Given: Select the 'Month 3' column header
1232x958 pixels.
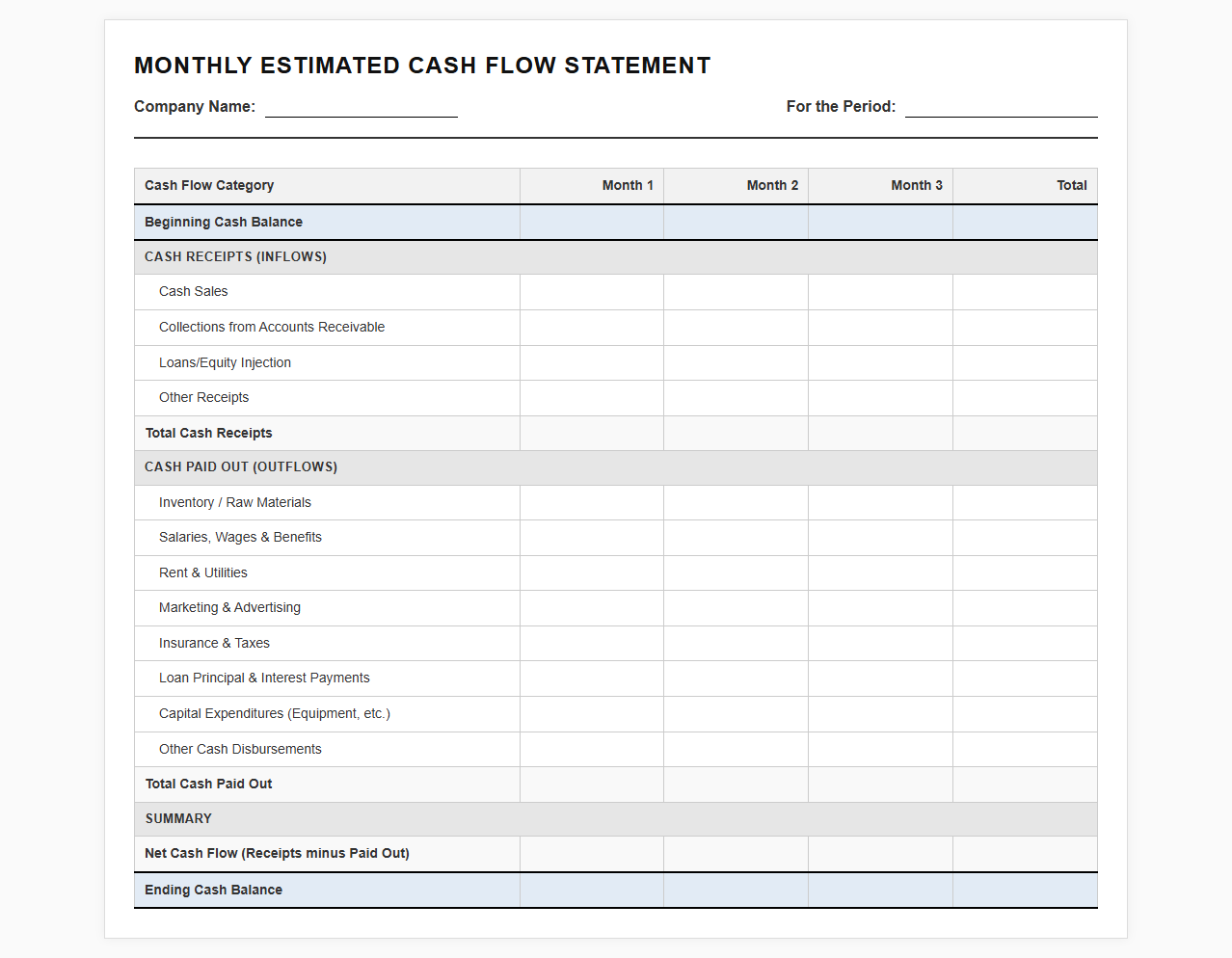Looking at the screenshot, I should [x=881, y=186].
